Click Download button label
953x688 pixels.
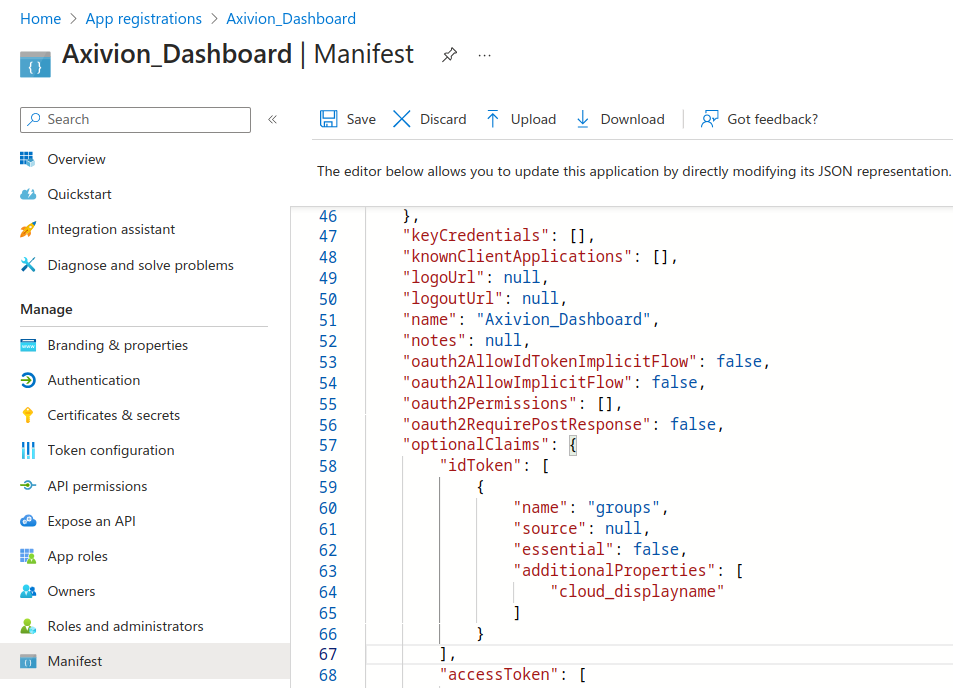coord(632,119)
